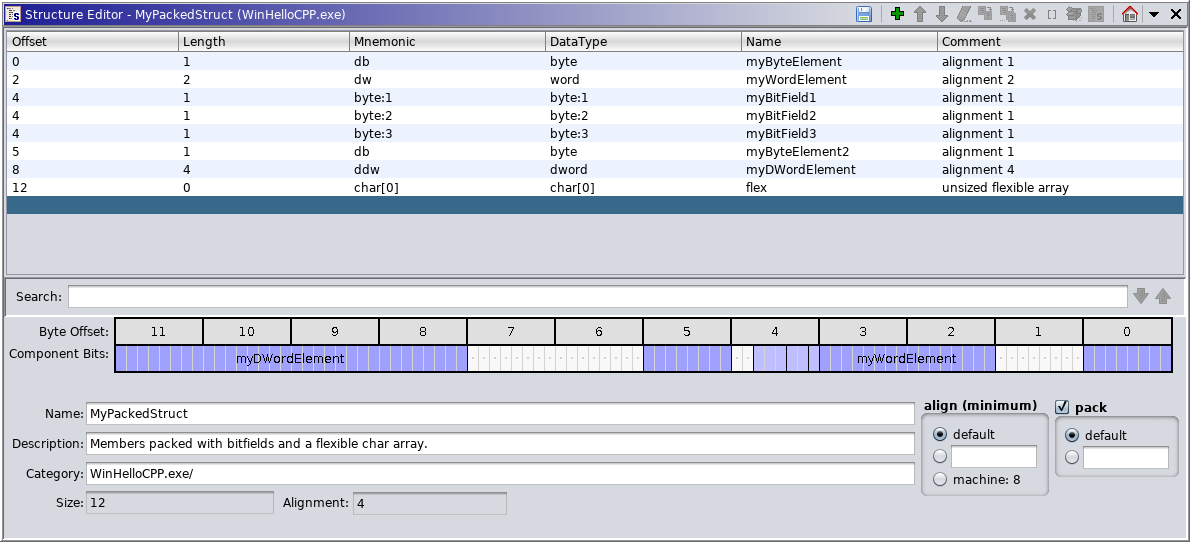This screenshot has height=542, width=1190.
Task: Click the DataType column header
Action: [643, 42]
